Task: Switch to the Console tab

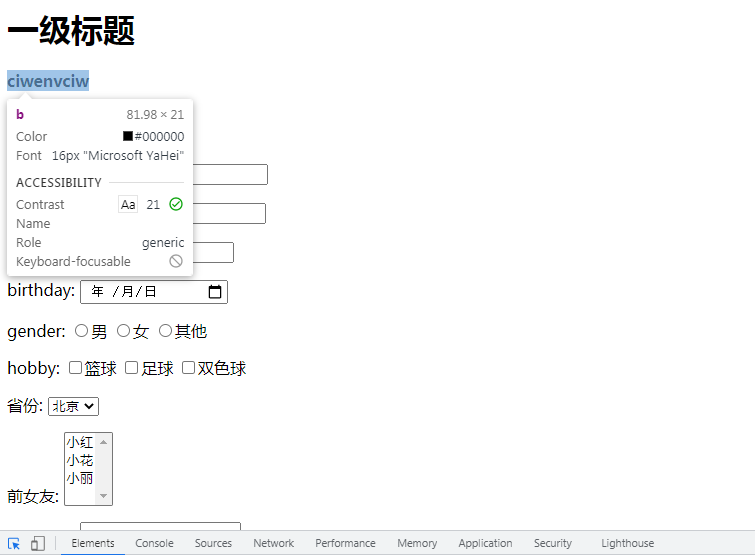Action: pos(154,543)
